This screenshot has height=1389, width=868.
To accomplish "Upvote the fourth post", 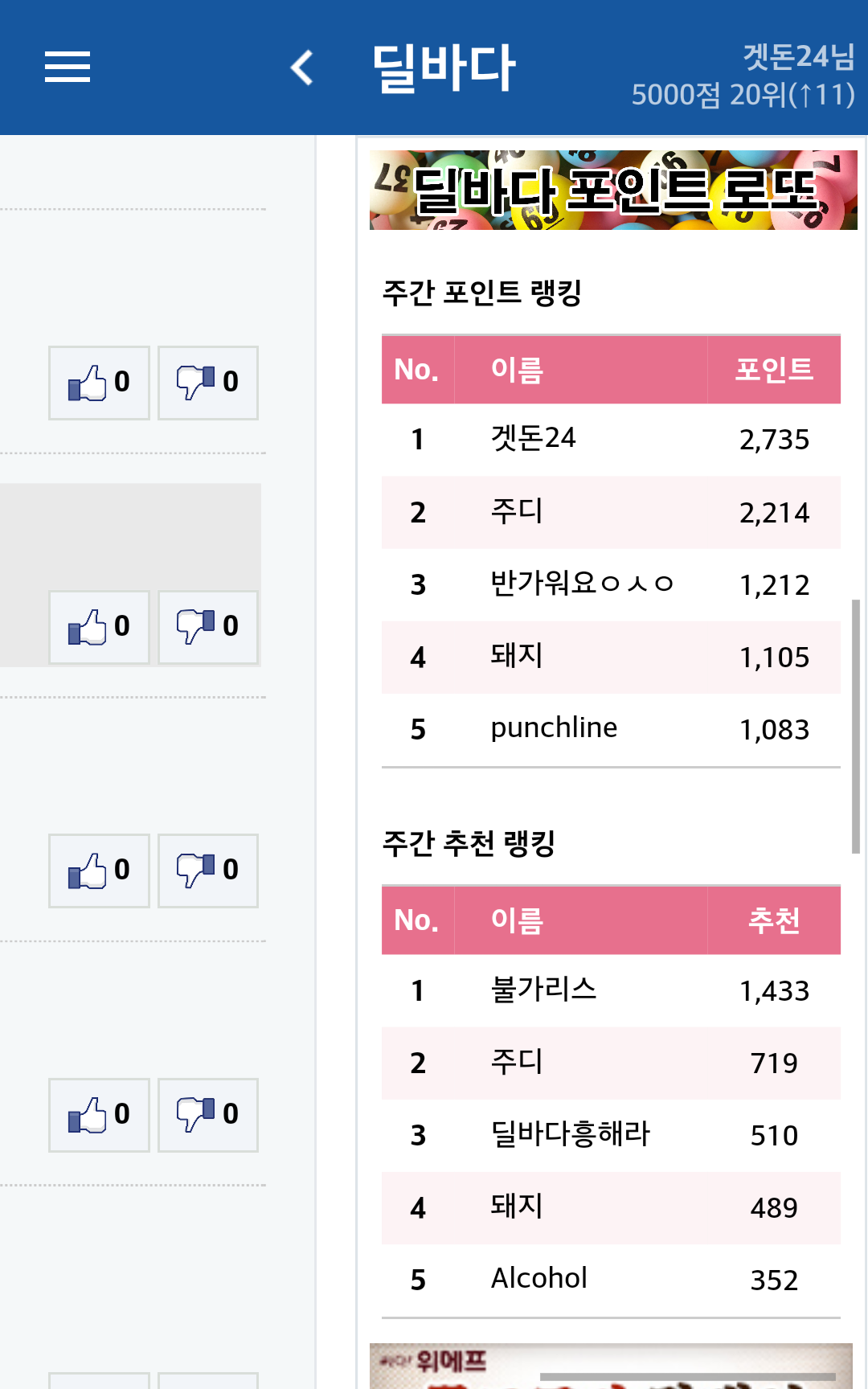I will pyautogui.click(x=99, y=1115).
